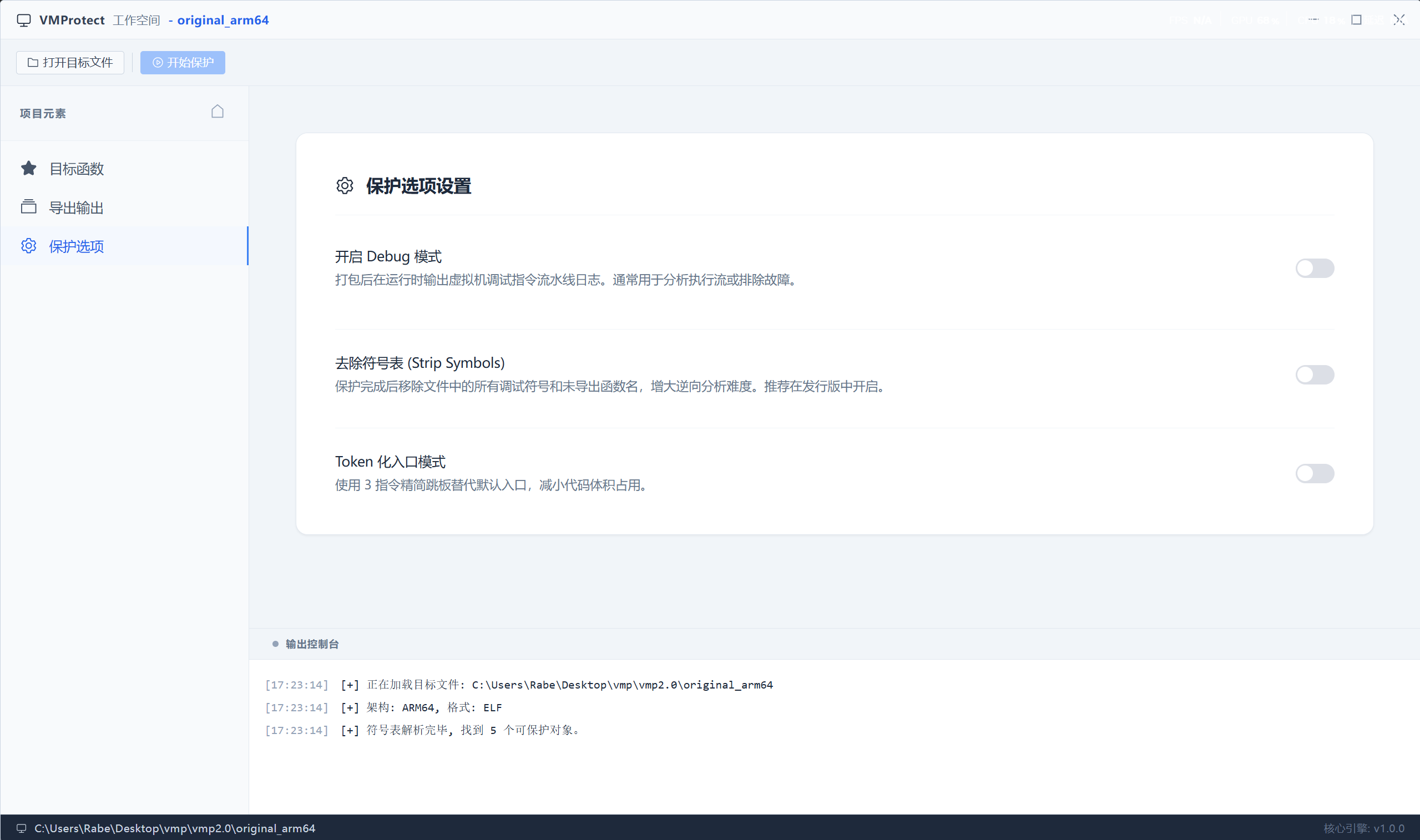The height and width of the screenshot is (840, 1420).
Task: Enable the 去除符号表 (Strip Symbols) switch
Action: 1315,375
